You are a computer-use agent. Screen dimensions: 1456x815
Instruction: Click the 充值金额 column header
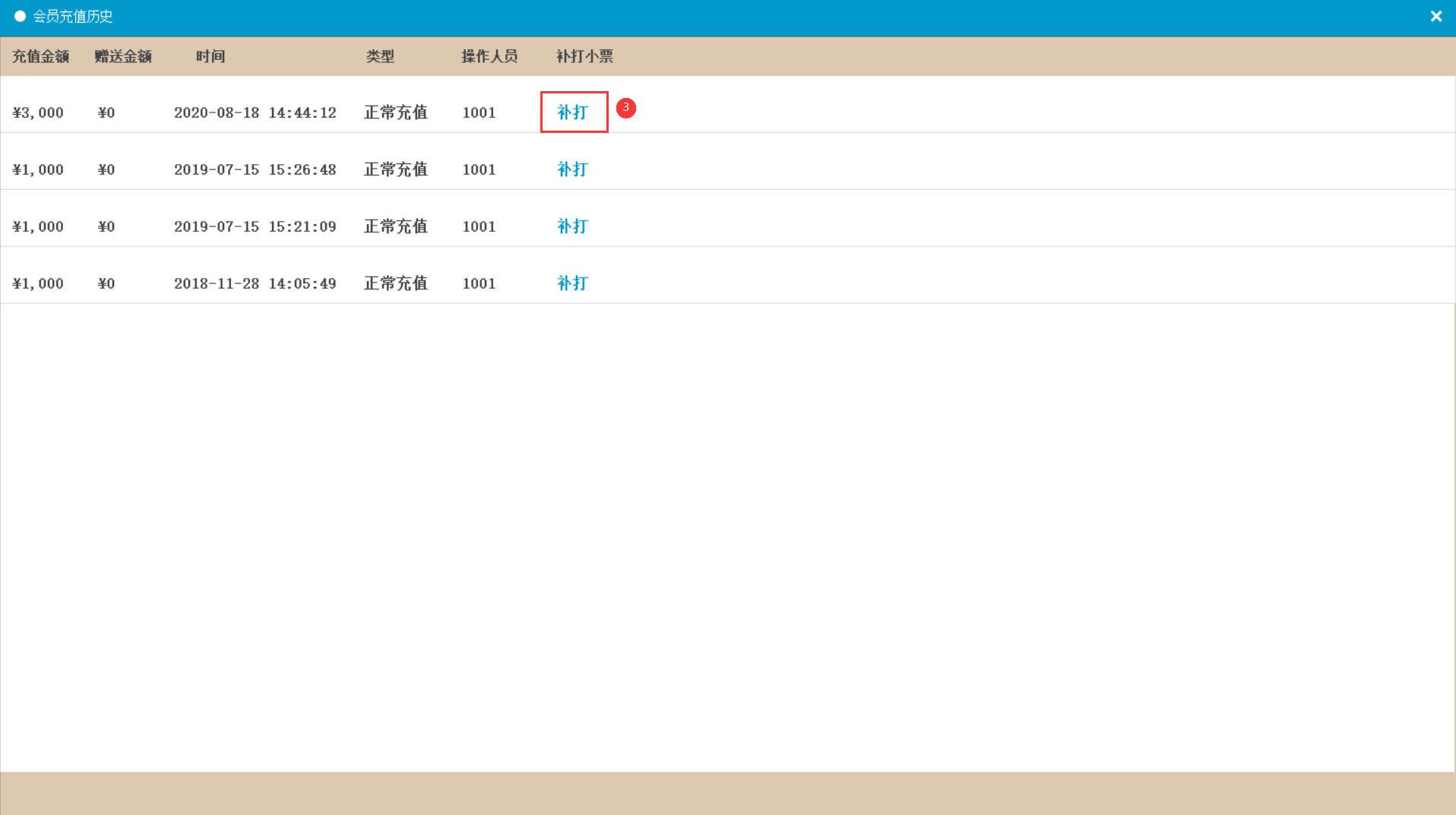41,57
